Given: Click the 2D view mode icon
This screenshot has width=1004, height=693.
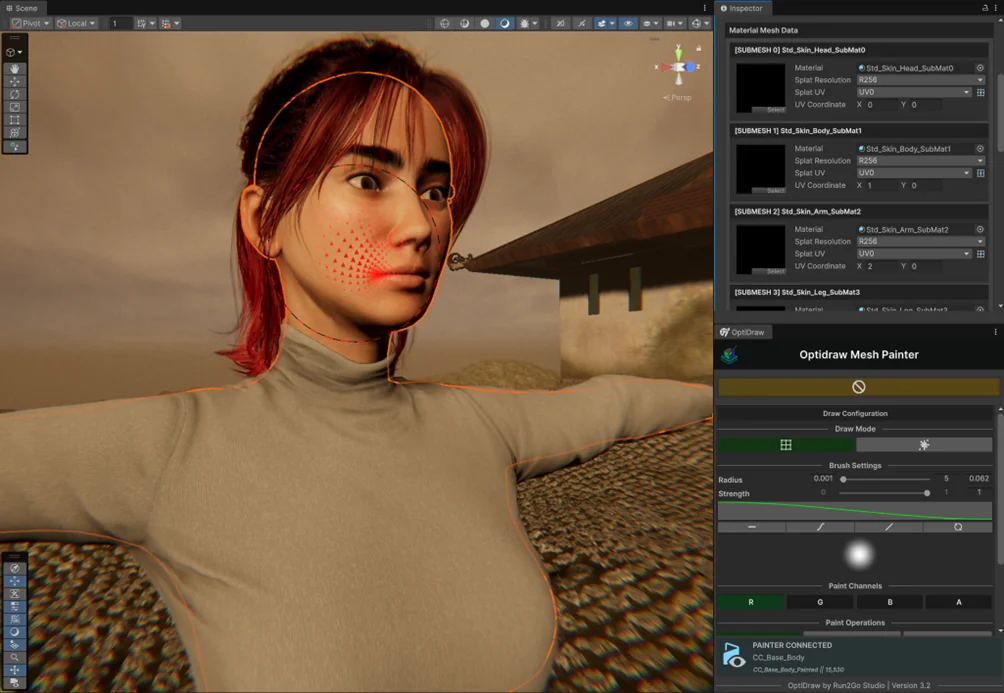Looking at the screenshot, I should tap(560, 23).
